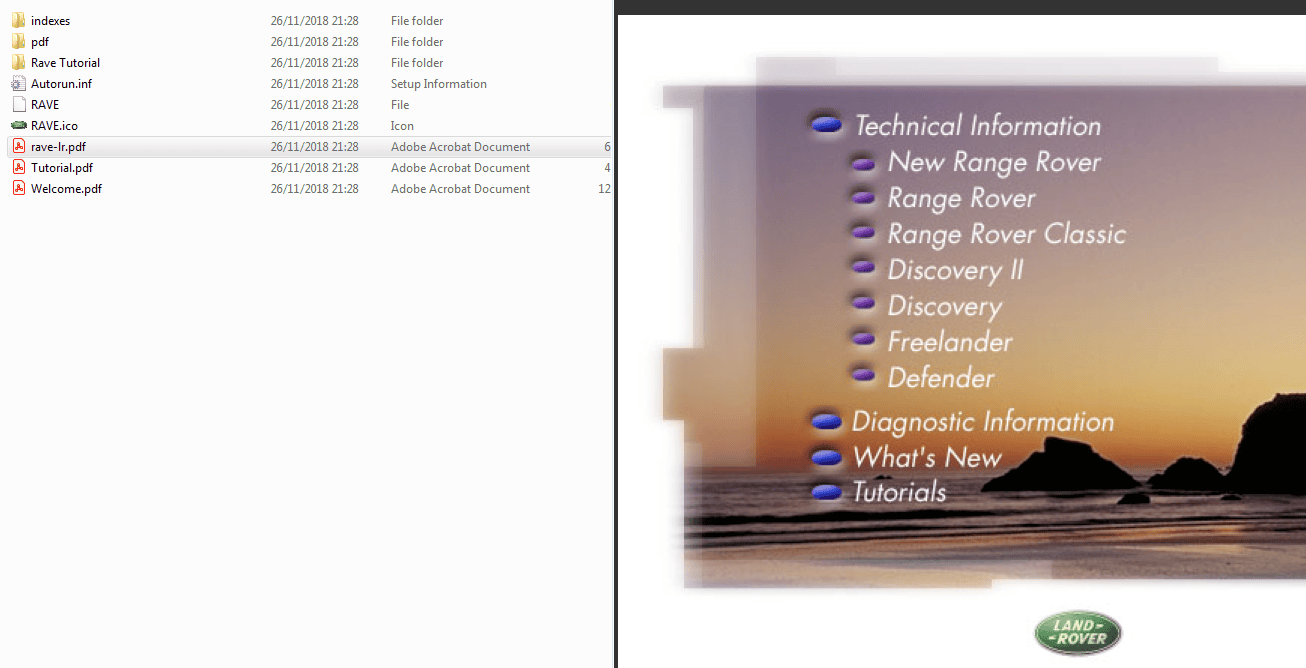The width and height of the screenshot is (1306, 668).
Task: Click the purple bullet beside Range Rover
Action: point(862,198)
